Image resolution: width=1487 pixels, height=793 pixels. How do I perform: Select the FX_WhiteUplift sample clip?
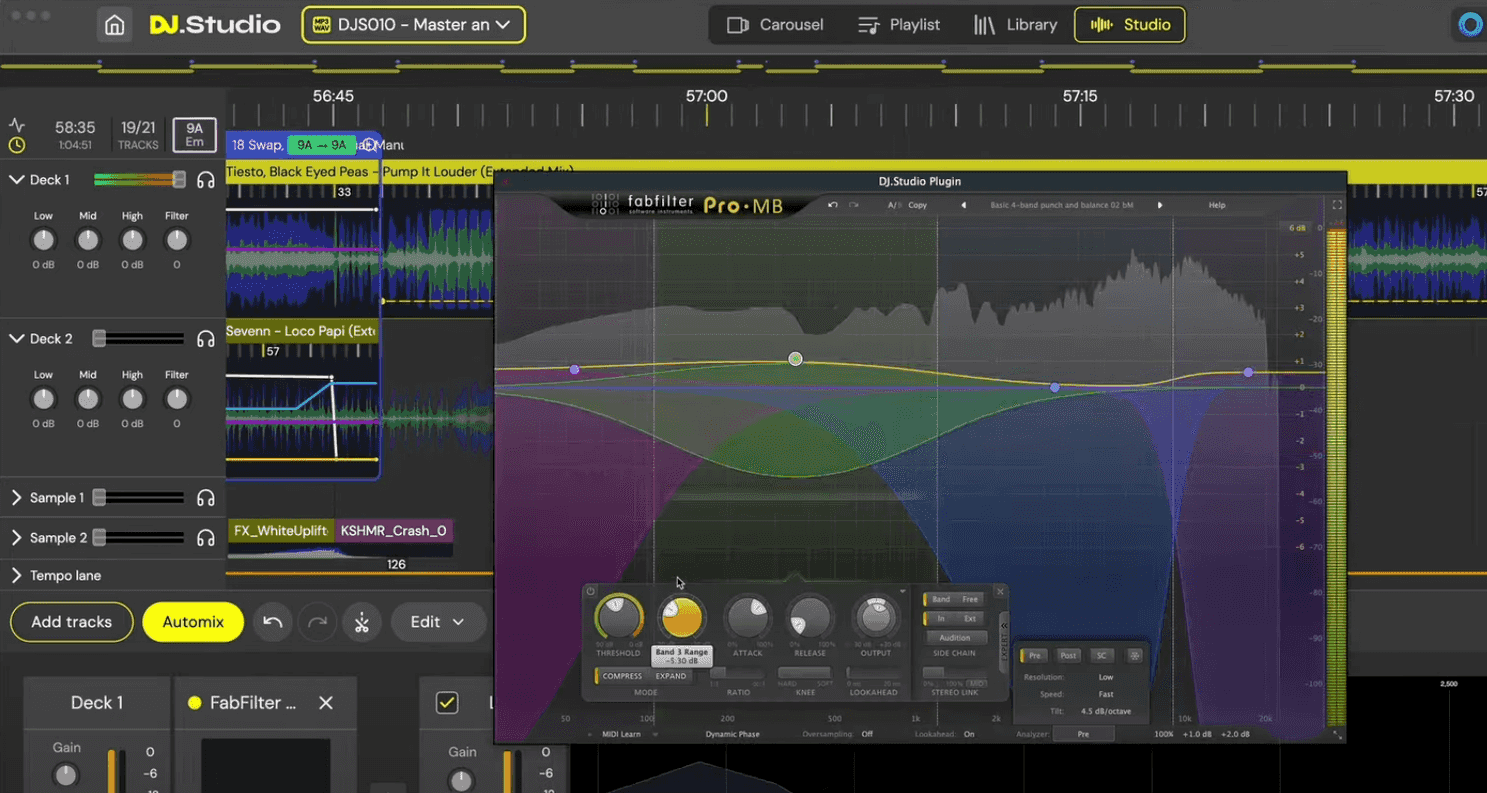[281, 531]
